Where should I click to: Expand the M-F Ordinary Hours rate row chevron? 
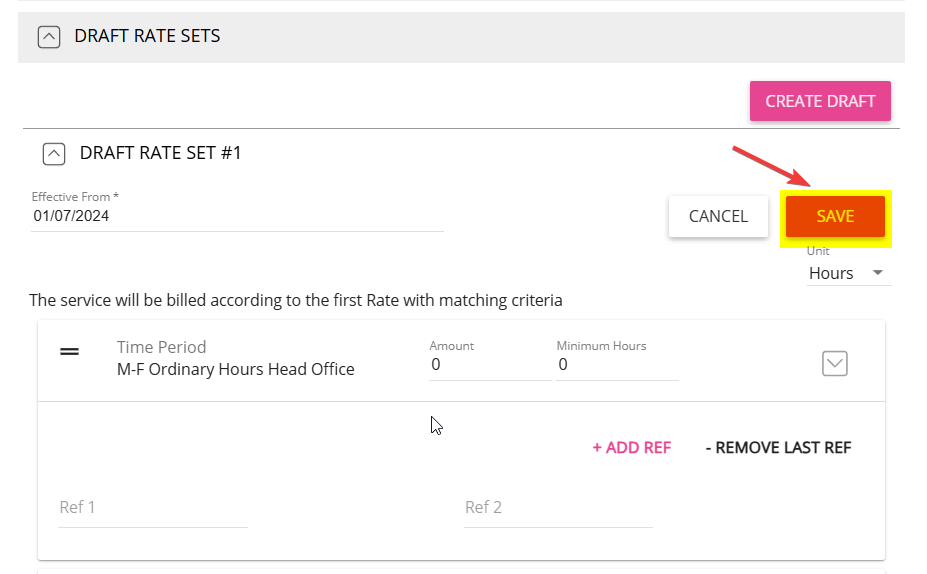pos(834,364)
